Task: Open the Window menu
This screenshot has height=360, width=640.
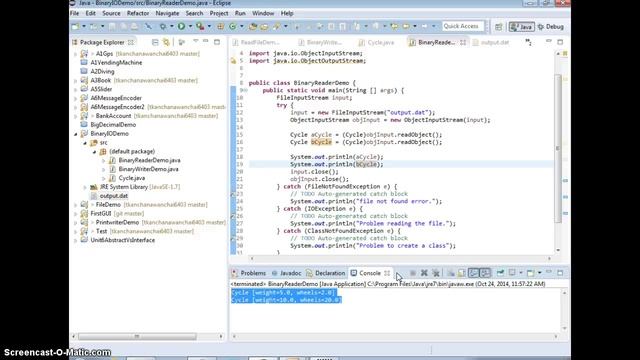Action: (x=263, y=13)
